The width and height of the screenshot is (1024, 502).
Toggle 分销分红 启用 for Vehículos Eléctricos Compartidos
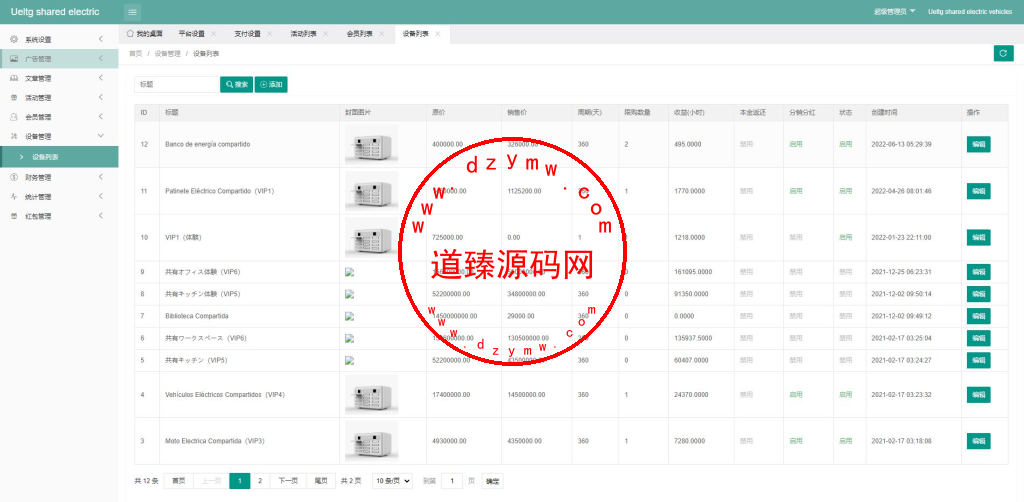(x=795, y=395)
